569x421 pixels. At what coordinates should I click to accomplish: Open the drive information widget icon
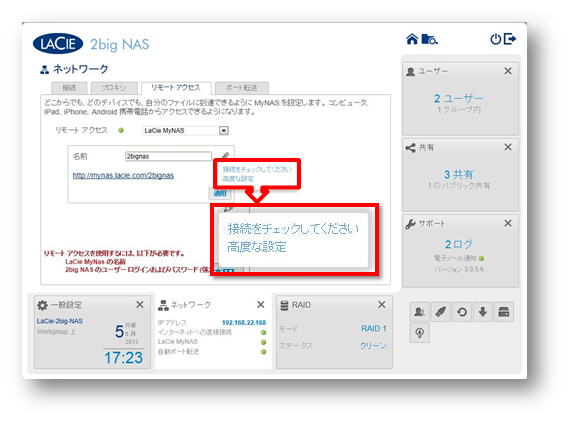tap(504, 312)
